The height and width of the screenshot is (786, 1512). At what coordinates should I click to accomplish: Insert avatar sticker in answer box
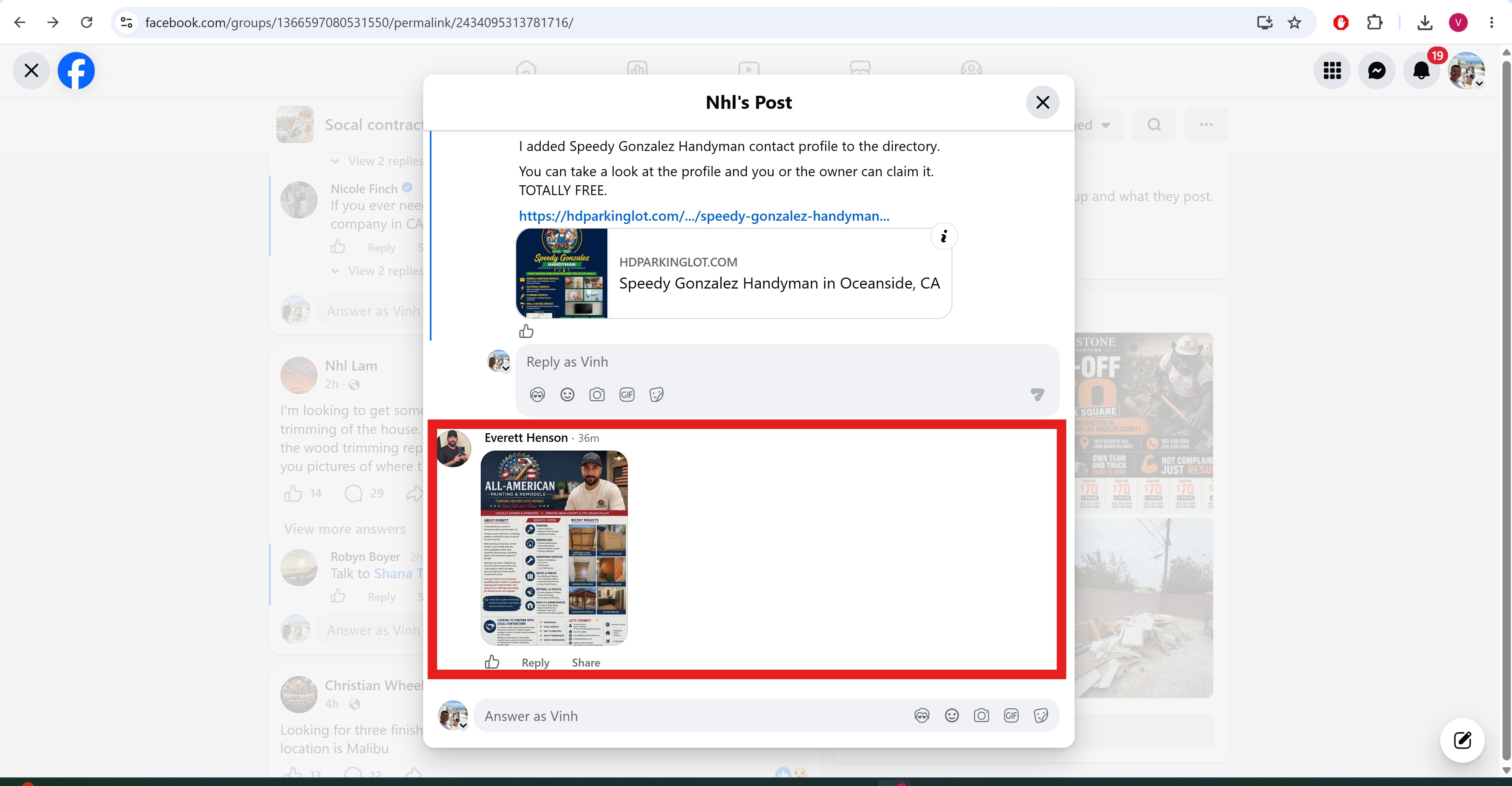pos(922,715)
